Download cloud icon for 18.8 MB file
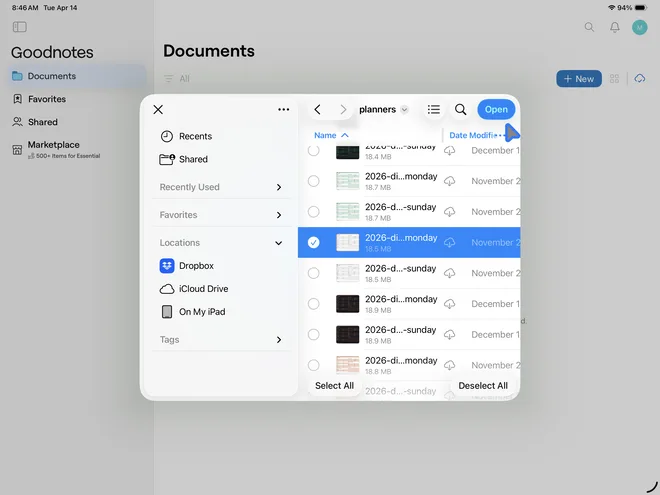 450,365
